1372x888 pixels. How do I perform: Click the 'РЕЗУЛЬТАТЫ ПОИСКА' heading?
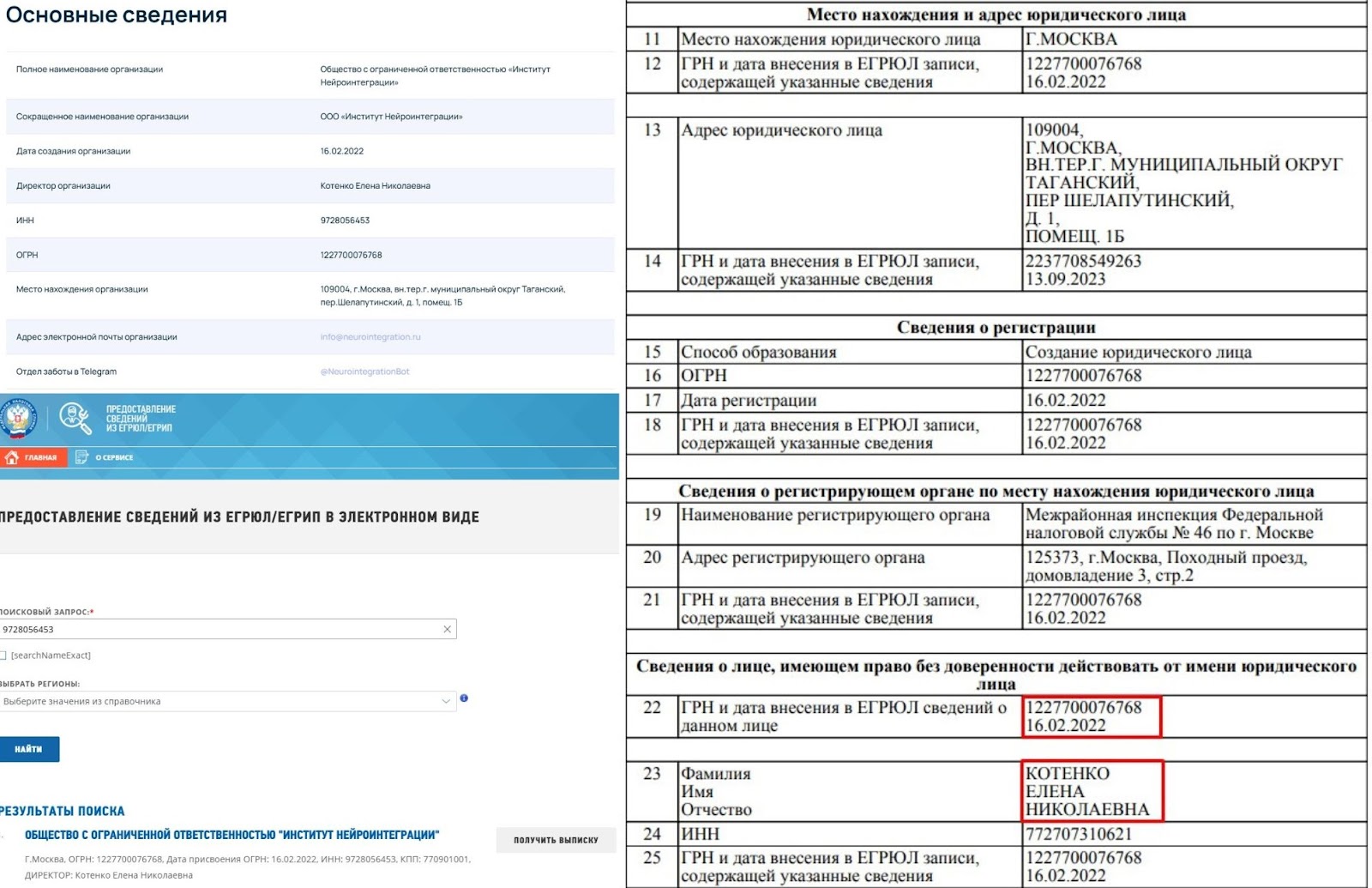point(62,811)
